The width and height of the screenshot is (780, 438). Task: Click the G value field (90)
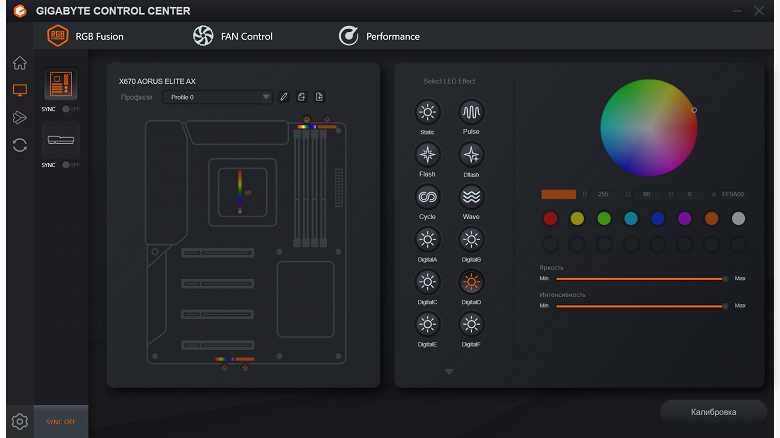[646, 194]
